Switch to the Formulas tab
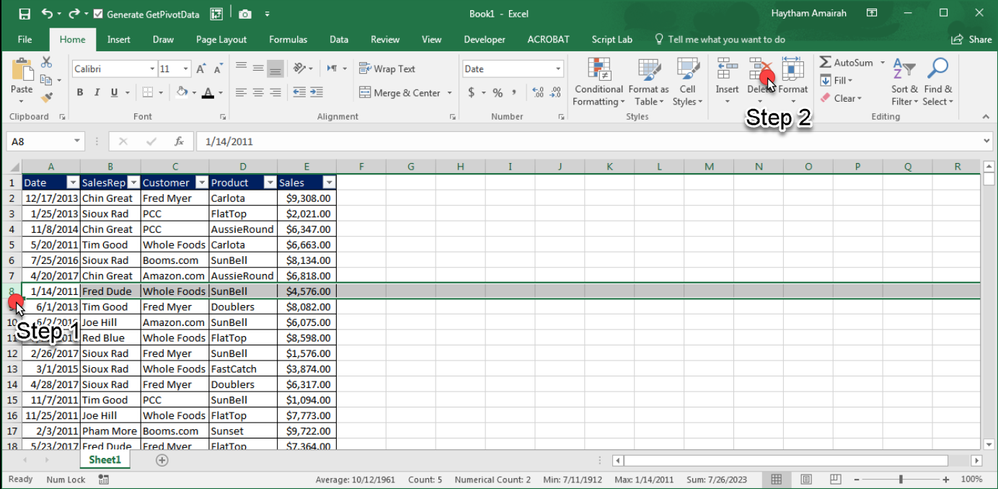Image resolution: width=998 pixels, height=489 pixels. (x=288, y=39)
